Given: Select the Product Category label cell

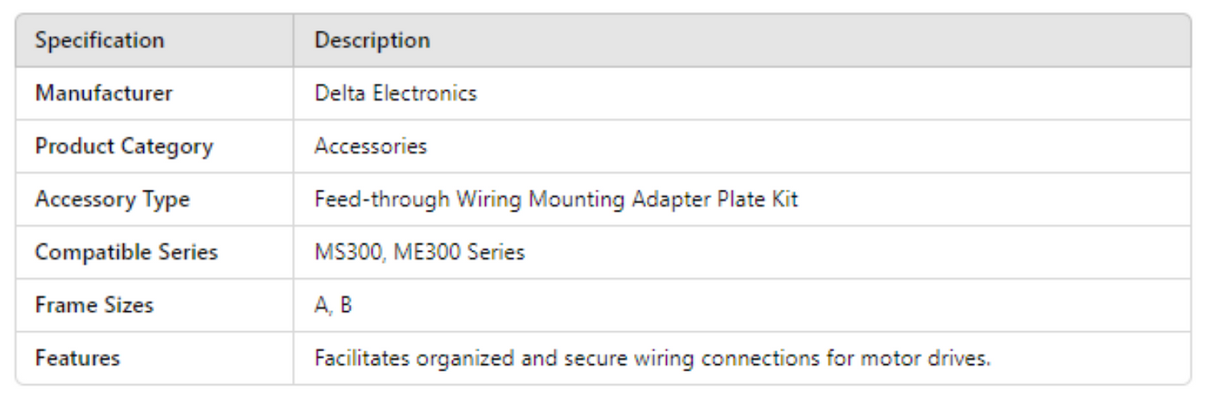Looking at the screenshot, I should pyautogui.click(x=124, y=147).
